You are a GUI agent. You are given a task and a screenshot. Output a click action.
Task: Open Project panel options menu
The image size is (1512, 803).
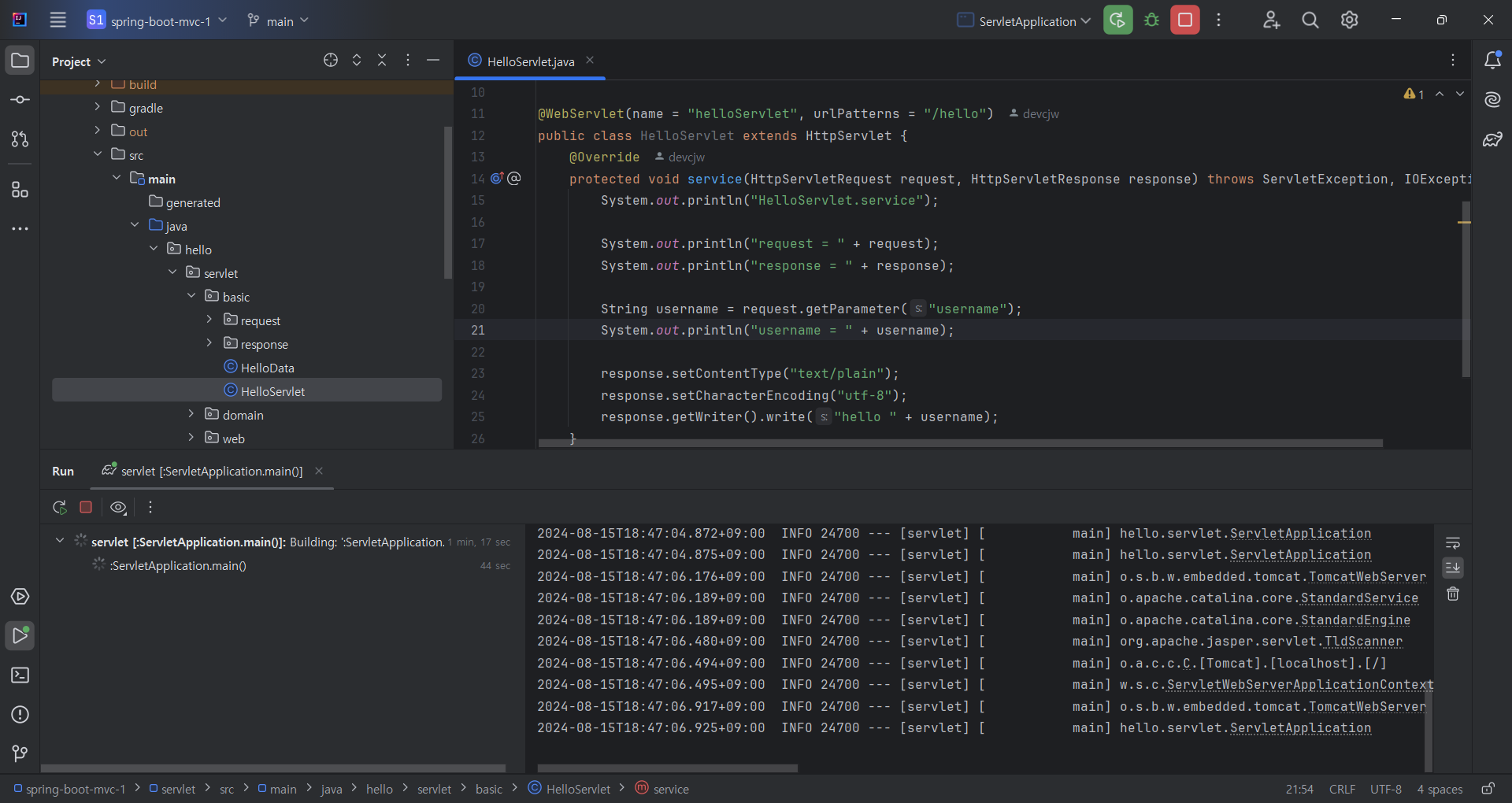click(x=407, y=61)
